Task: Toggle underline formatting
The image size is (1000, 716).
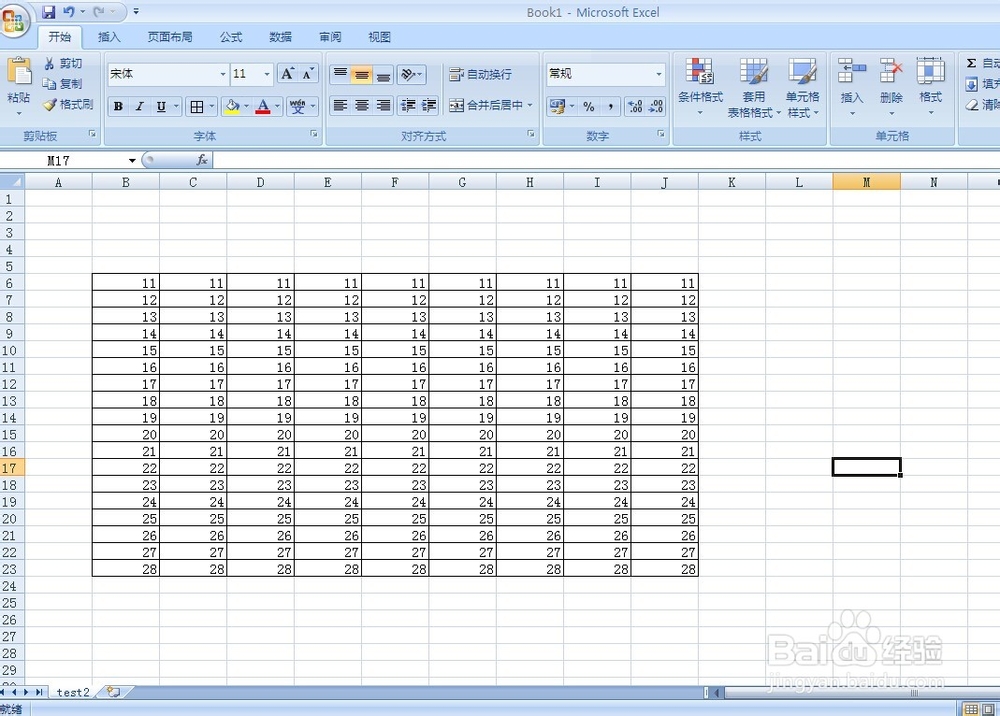Action: click(161, 106)
